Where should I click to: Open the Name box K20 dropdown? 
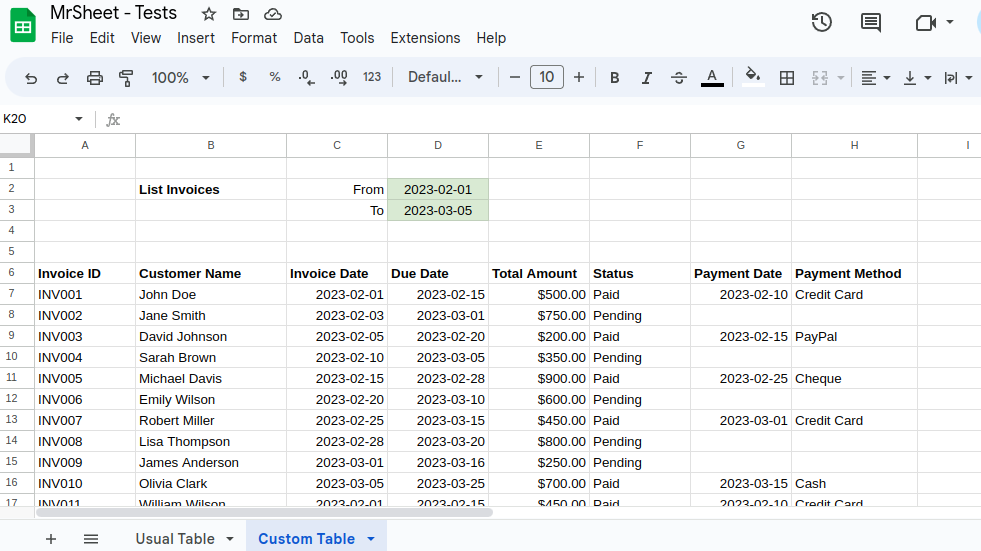(78, 119)
